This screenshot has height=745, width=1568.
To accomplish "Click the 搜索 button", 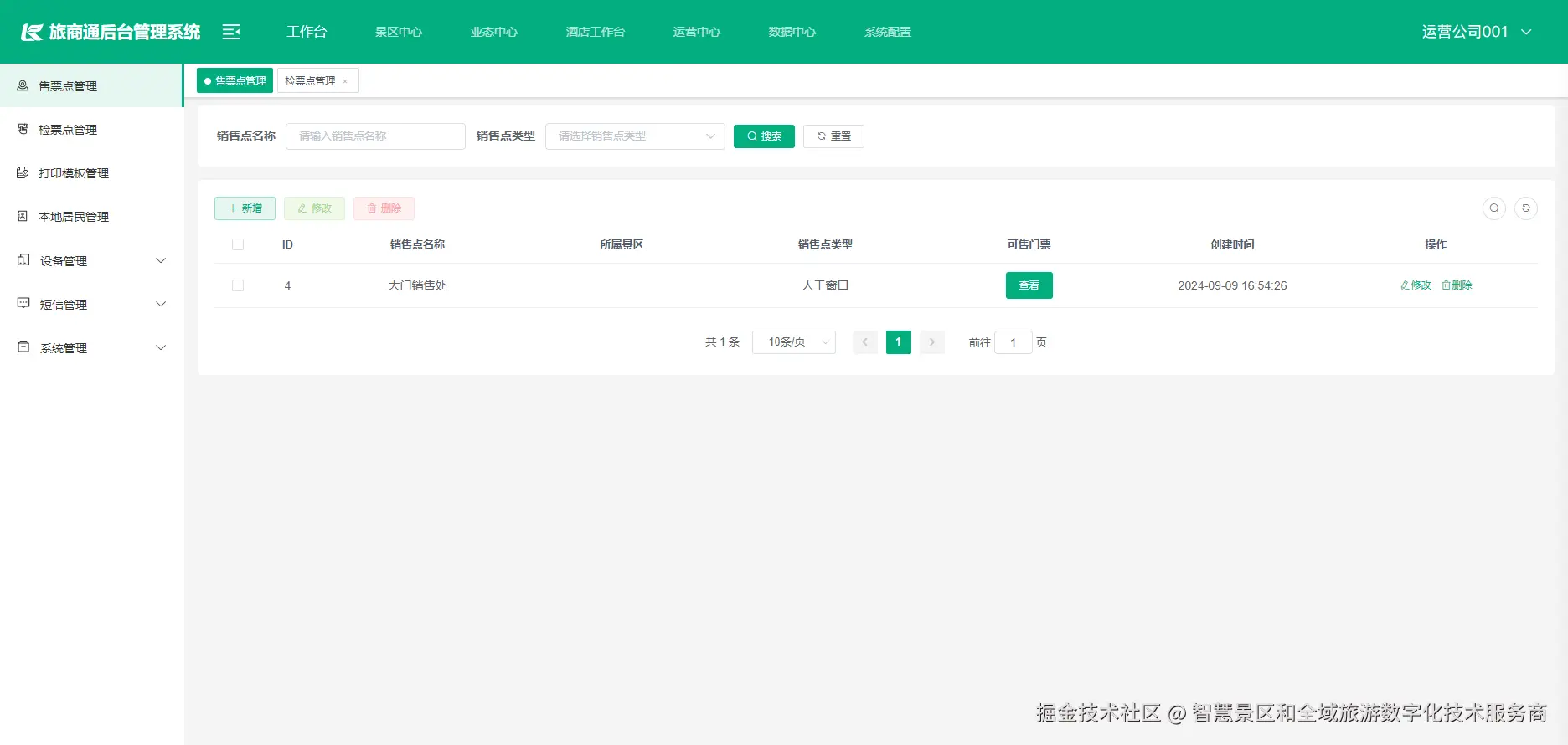I will pyautogui.click(x=764, y=136).
